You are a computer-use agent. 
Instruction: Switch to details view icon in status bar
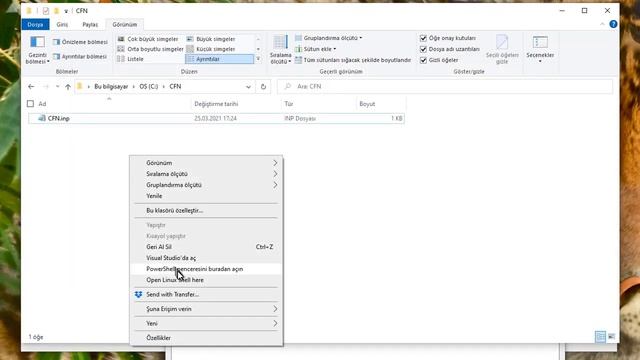[600, 337]
